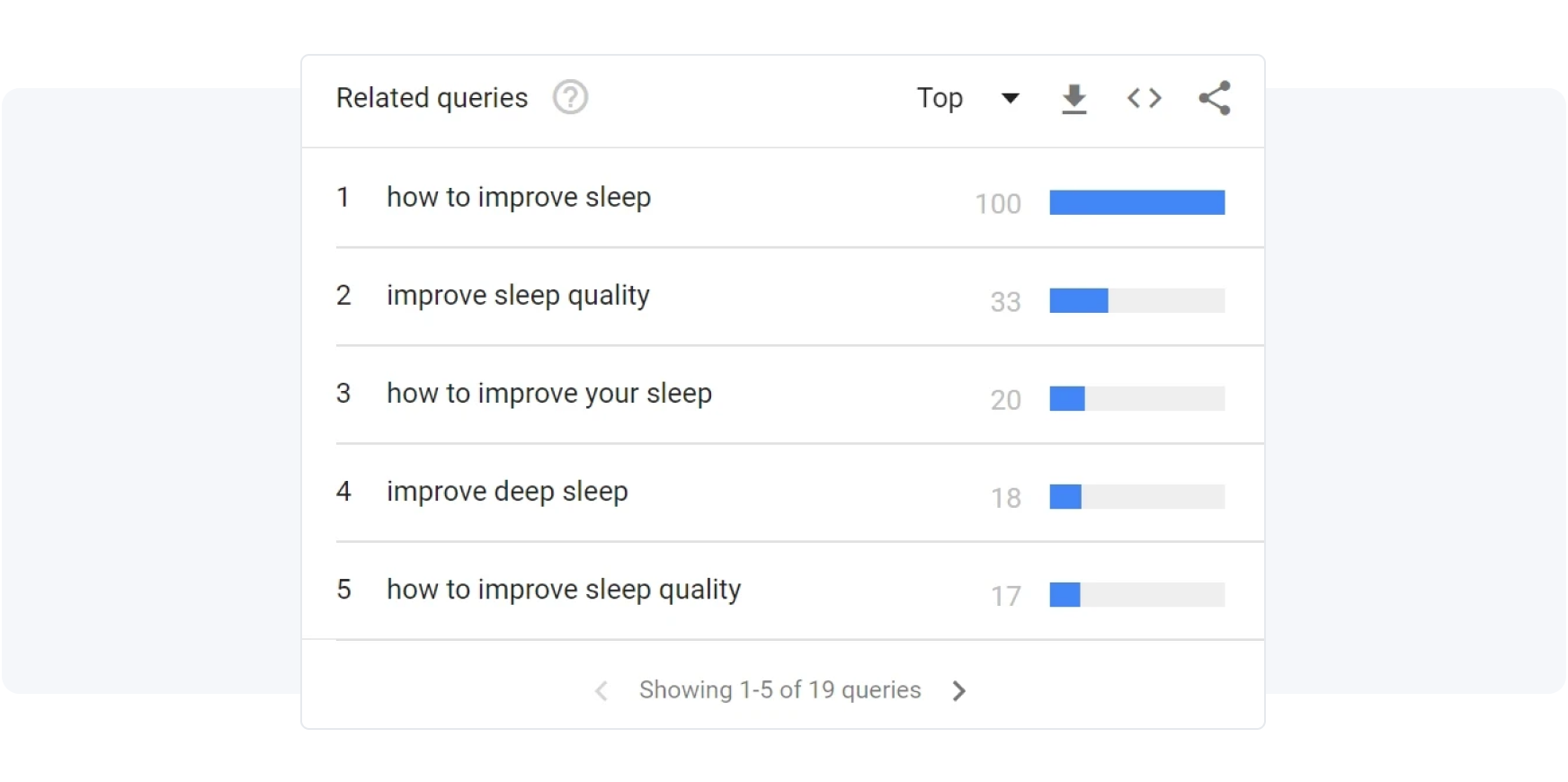This screenshot has height=782, width=1568.
Task: Open the embed code icon
Action: coord(1144,98)
